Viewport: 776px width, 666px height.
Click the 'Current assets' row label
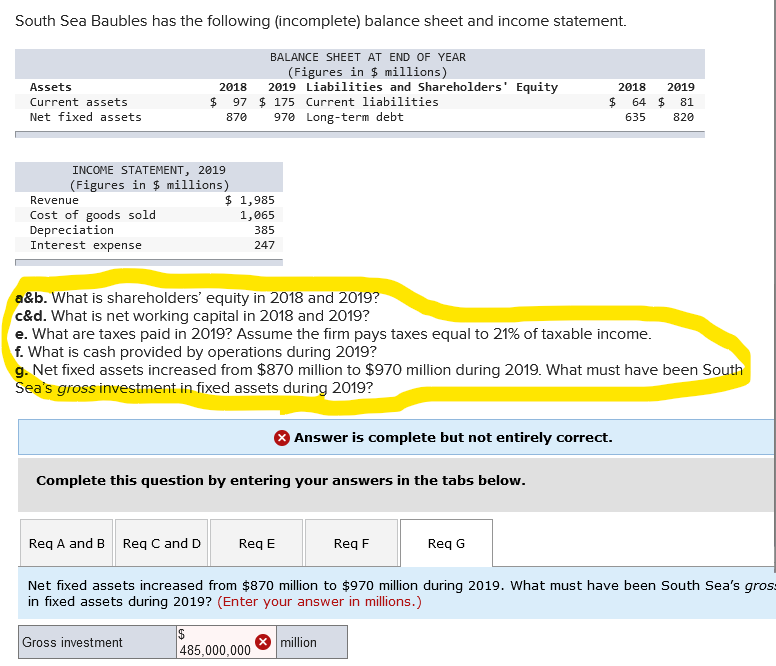pos(78,102)
